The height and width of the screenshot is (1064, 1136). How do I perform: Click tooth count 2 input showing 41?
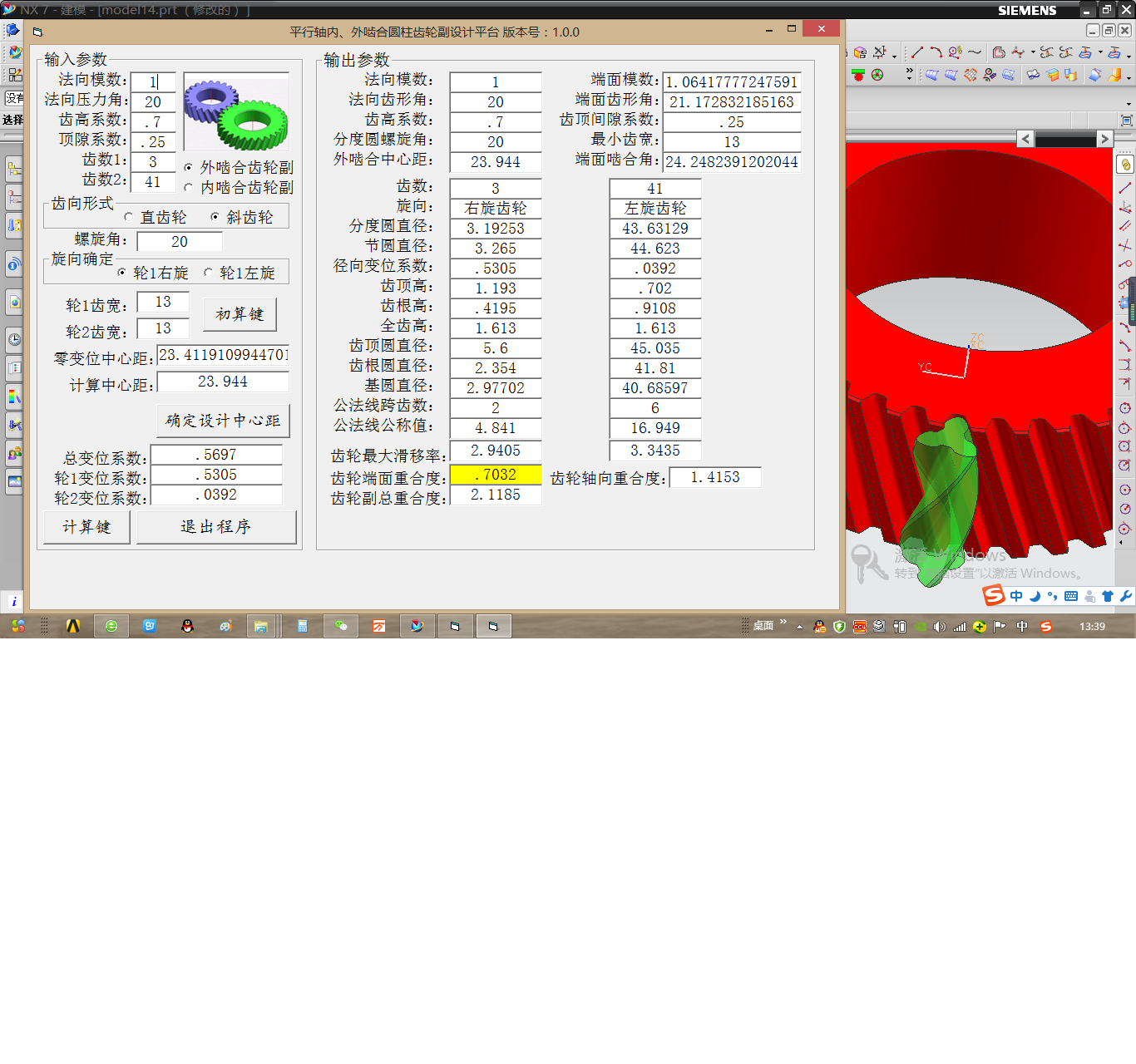click(x=153, y=182)
